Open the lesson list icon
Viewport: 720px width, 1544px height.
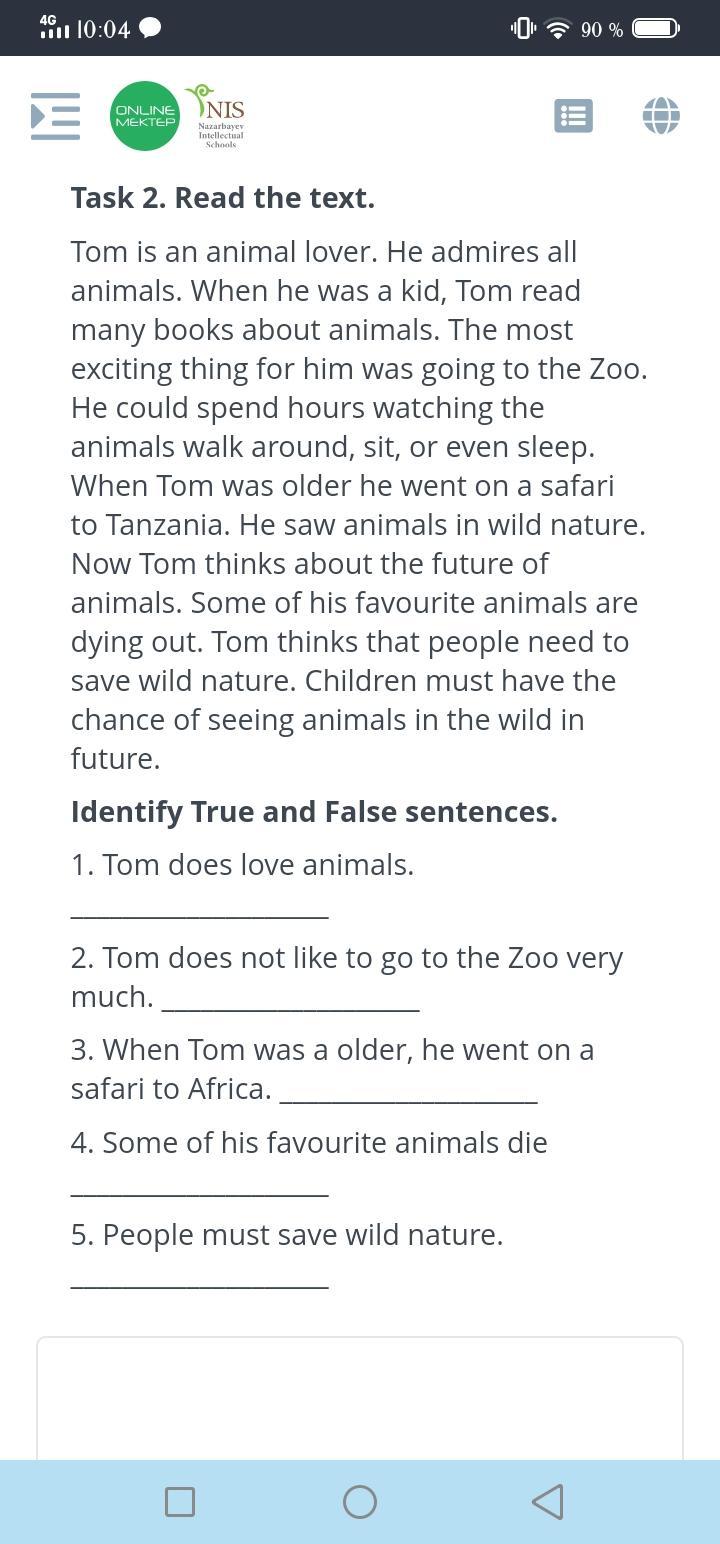573,116
